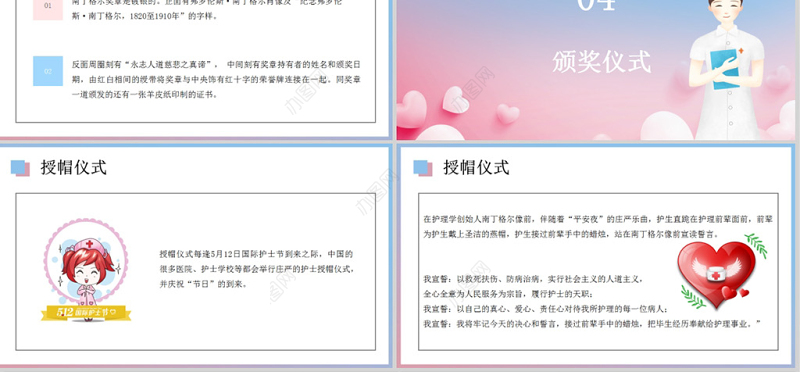800x372 pixels.
Task: Click the line containing 1820至1910年
Action: (x=144, y=16)
